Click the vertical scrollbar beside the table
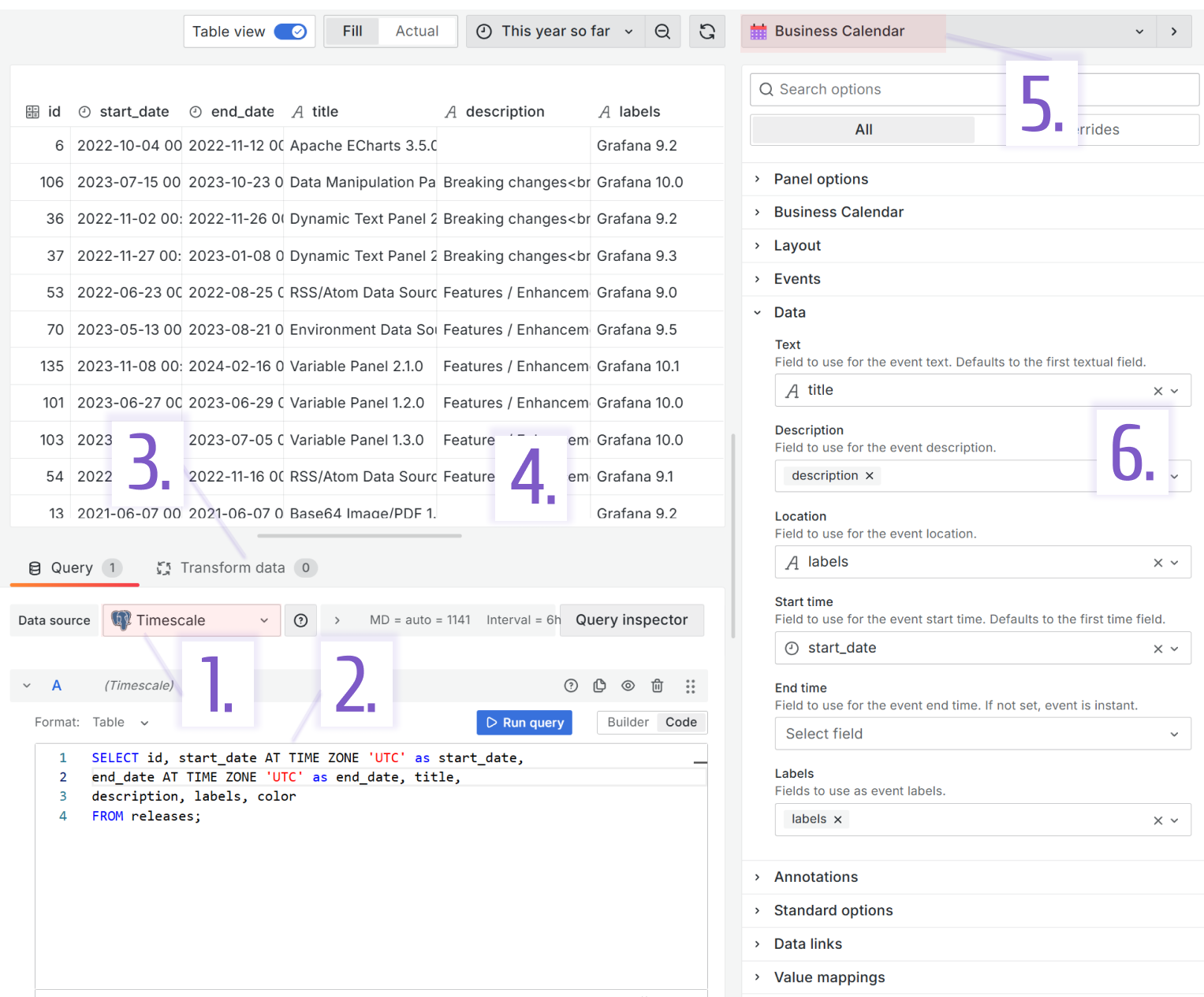 [x=733, y=536]
